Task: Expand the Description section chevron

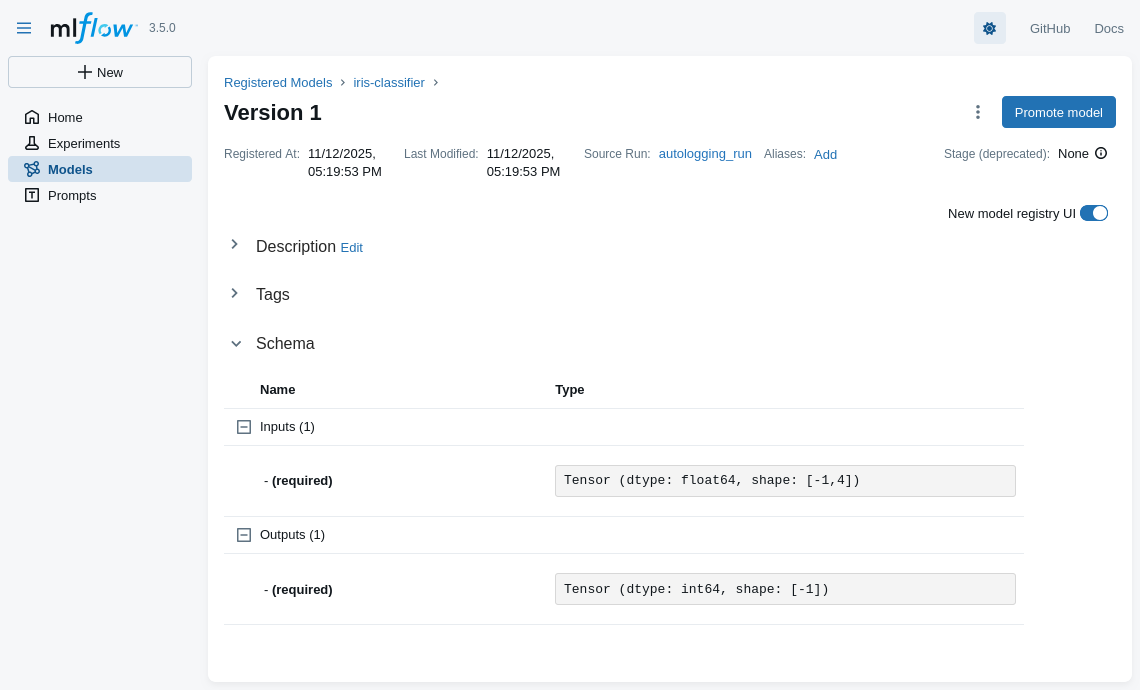Action: tap(235, 244)
